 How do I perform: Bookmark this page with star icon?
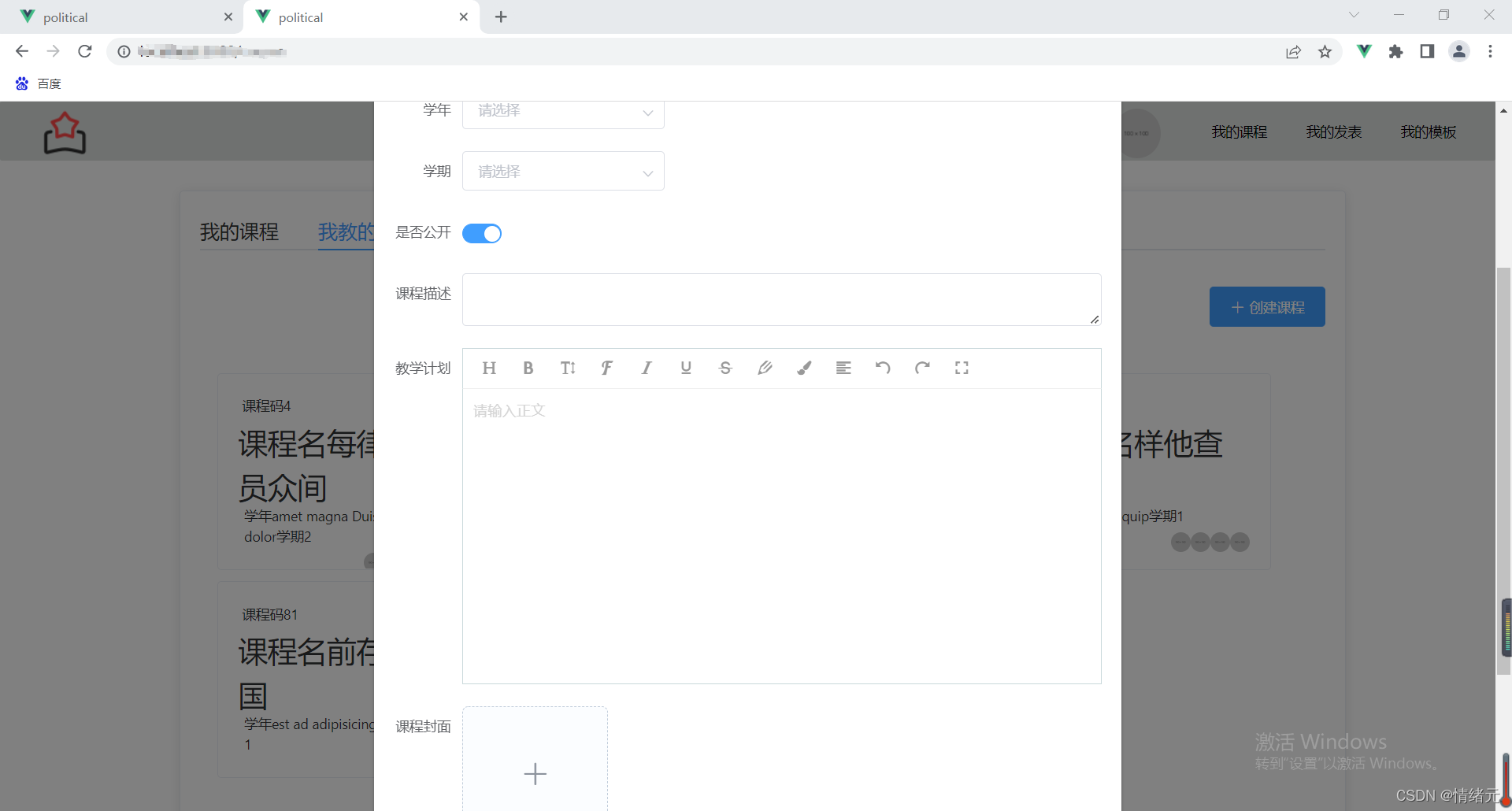[x=1325, y=51]
